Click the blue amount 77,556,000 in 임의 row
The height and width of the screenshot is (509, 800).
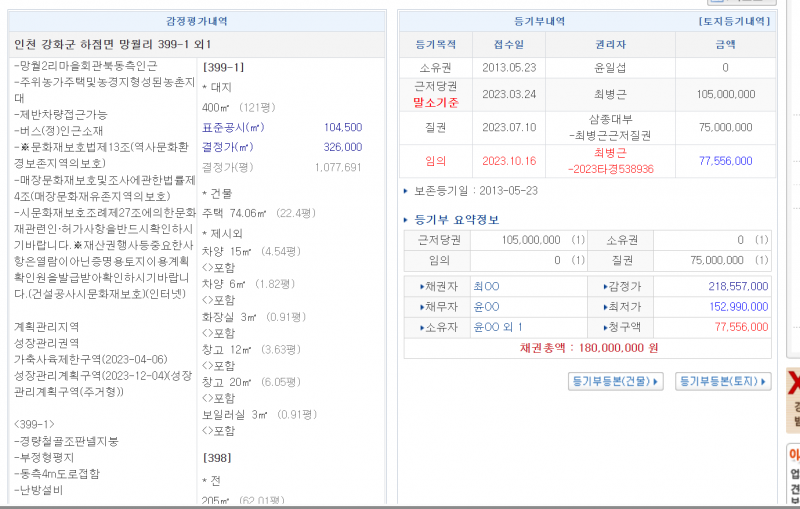pyautogui.click(x=725, y=160)
